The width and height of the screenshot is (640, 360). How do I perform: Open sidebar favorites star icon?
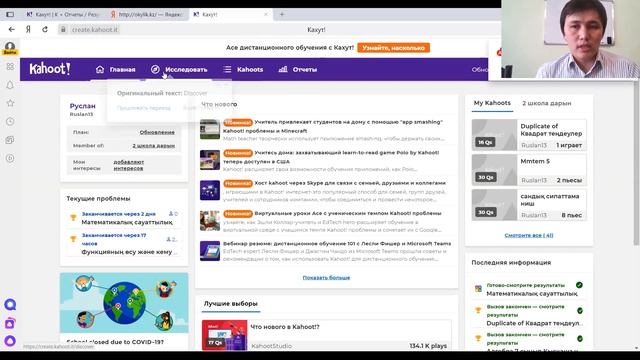click(x=10, y=103)
